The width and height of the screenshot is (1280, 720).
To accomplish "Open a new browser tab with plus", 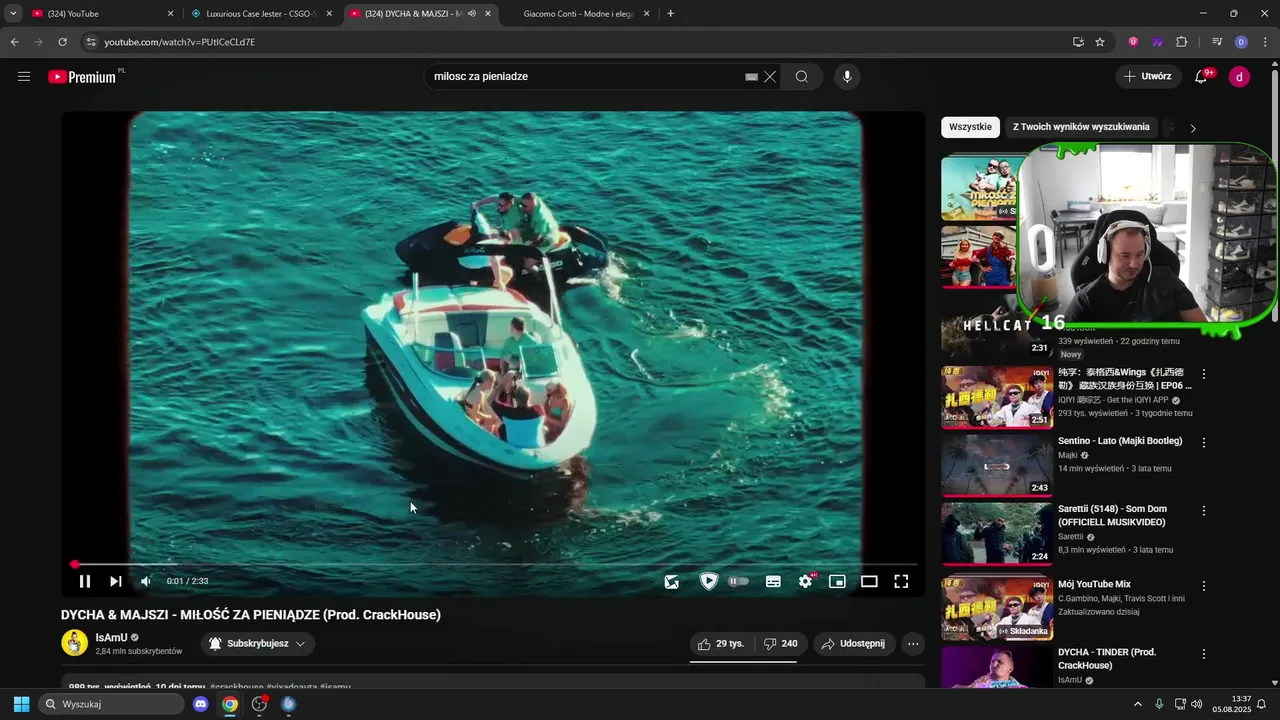I will 670,14.
